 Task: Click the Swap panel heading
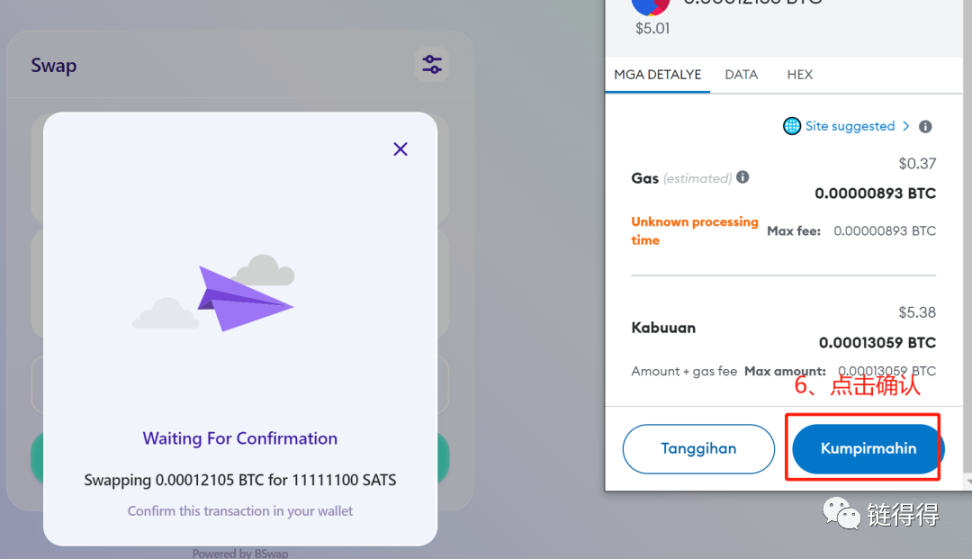(x=54, y=65)
